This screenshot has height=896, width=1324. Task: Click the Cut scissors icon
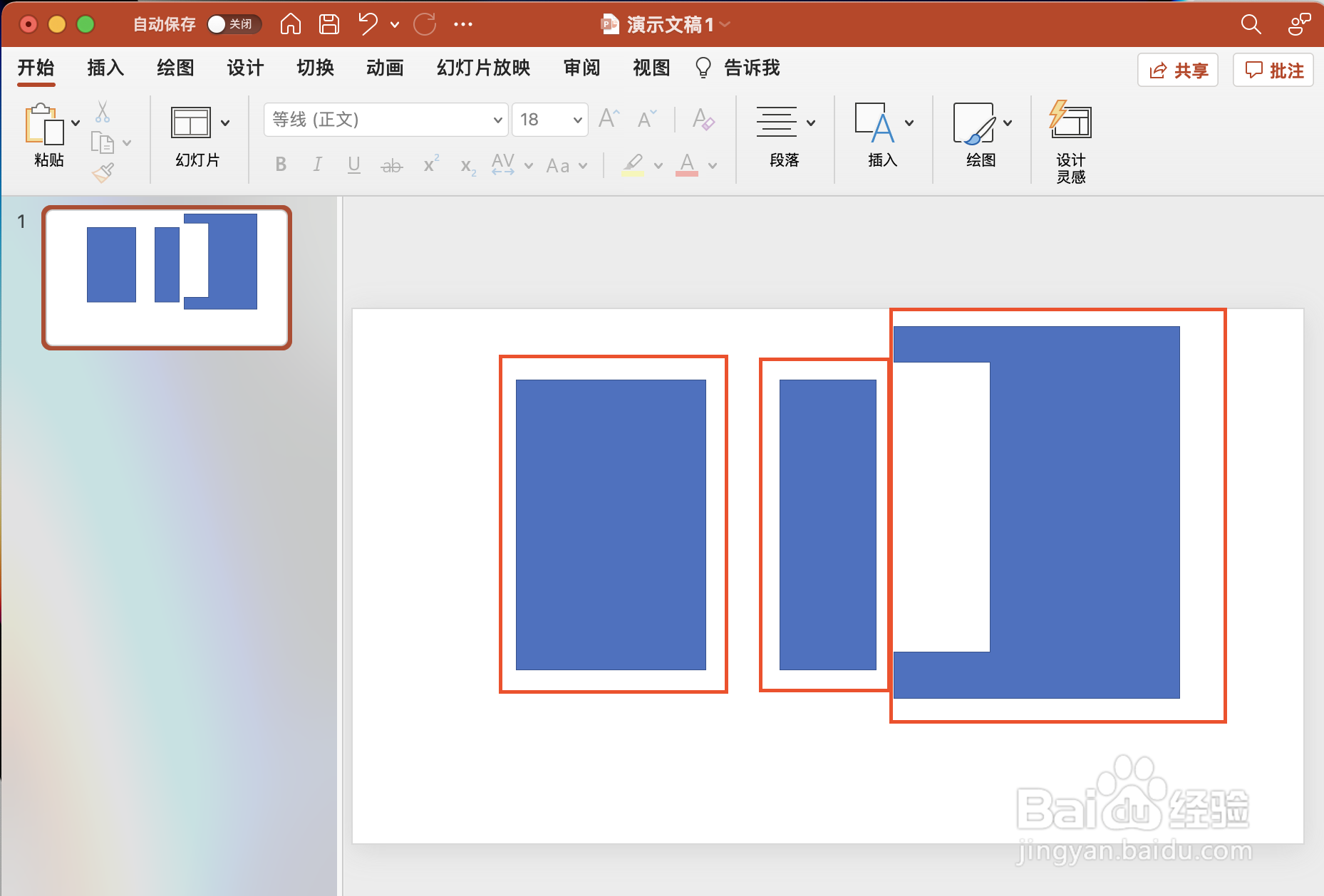coord(103,111)
